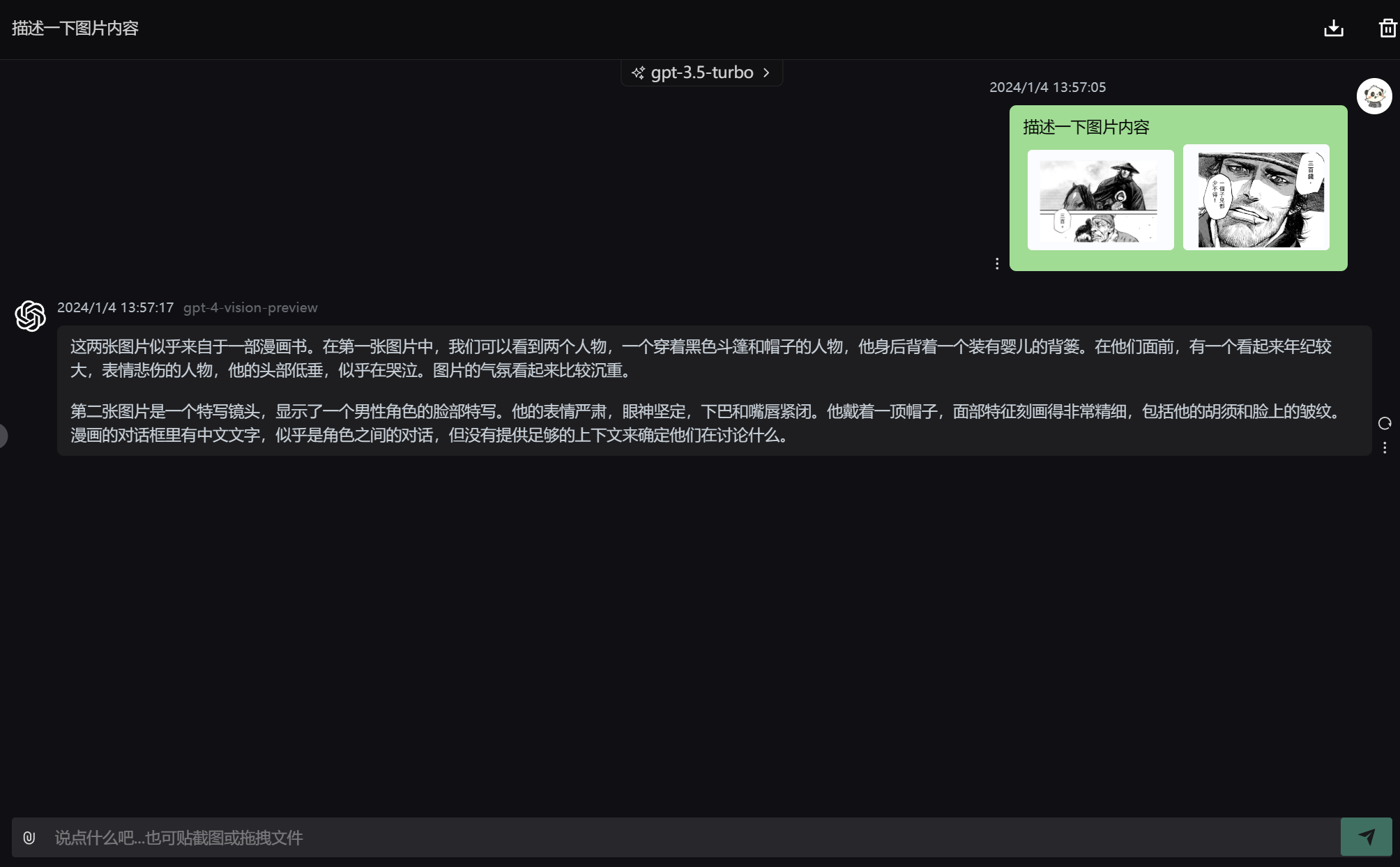The width and height of the screenshot is (1400, 867).
Task: Click the message input field
Action: tap(690, 838)
